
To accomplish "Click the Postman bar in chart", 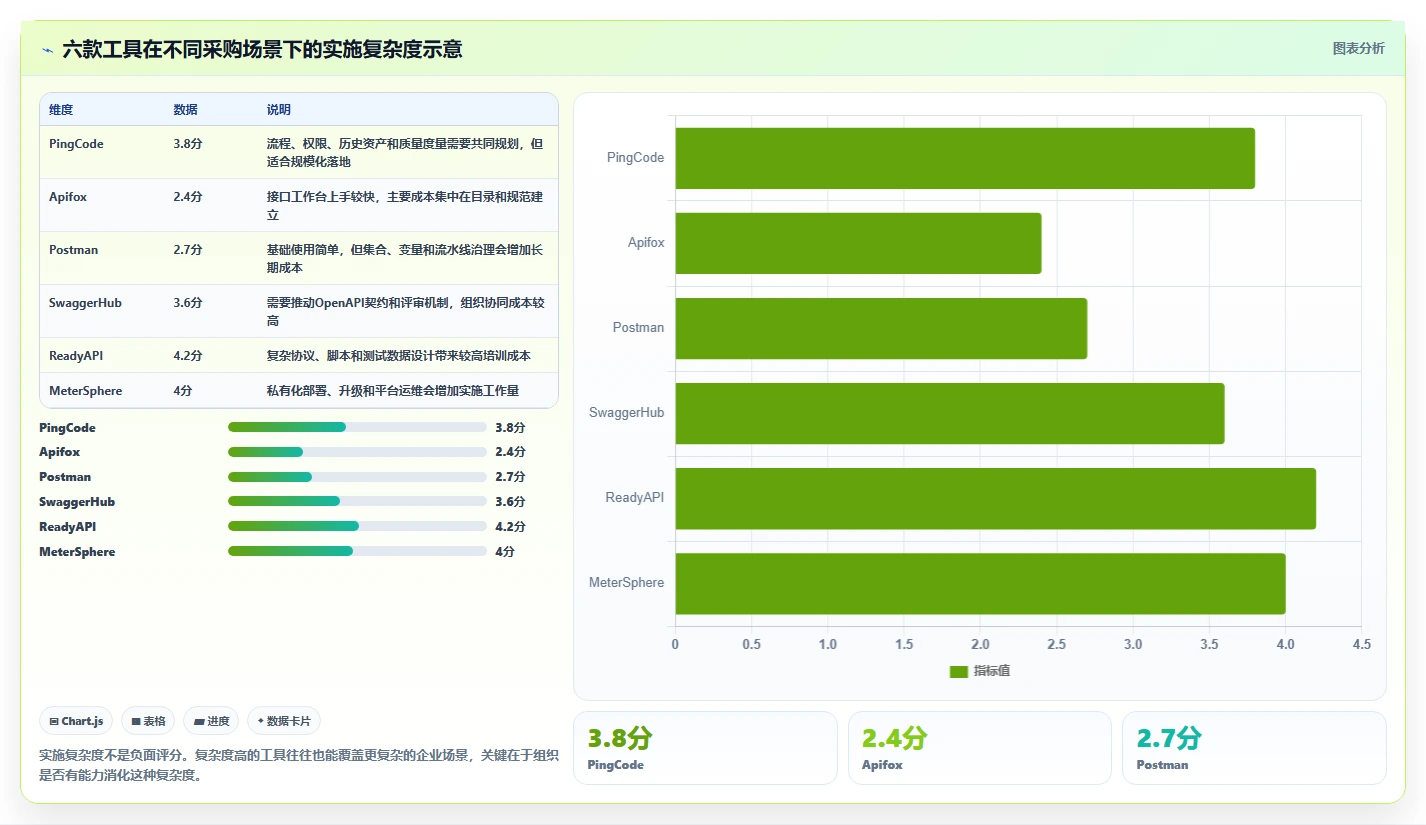I will click(x=881, y=328).
